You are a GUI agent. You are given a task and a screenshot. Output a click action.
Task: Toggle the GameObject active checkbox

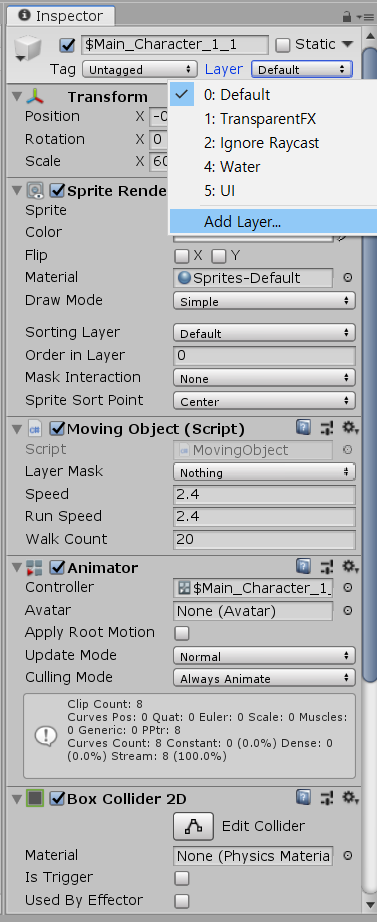[x=68, y=45]
